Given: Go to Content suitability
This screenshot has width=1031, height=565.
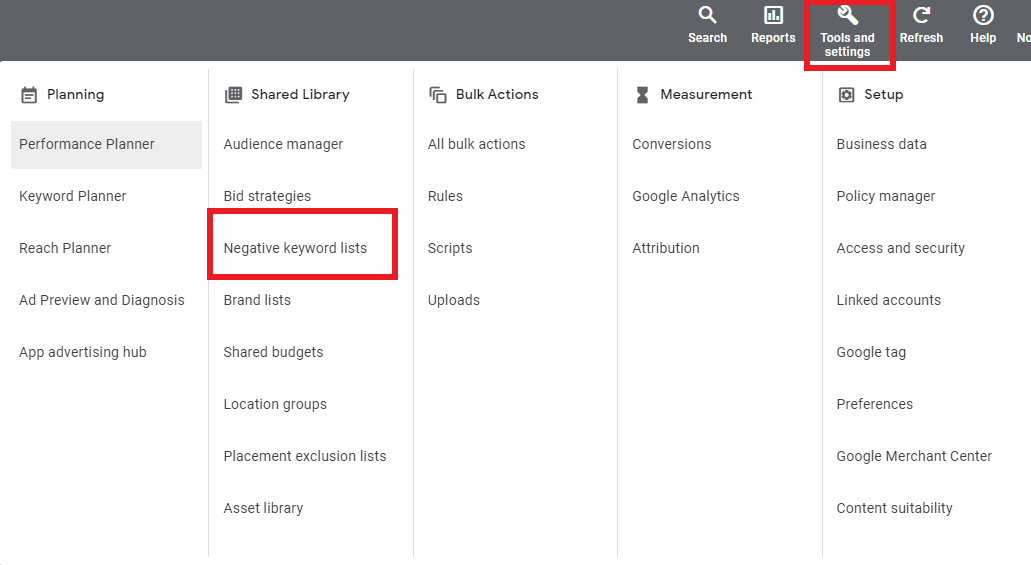Looking at the screenshot, I should point(894,508).
